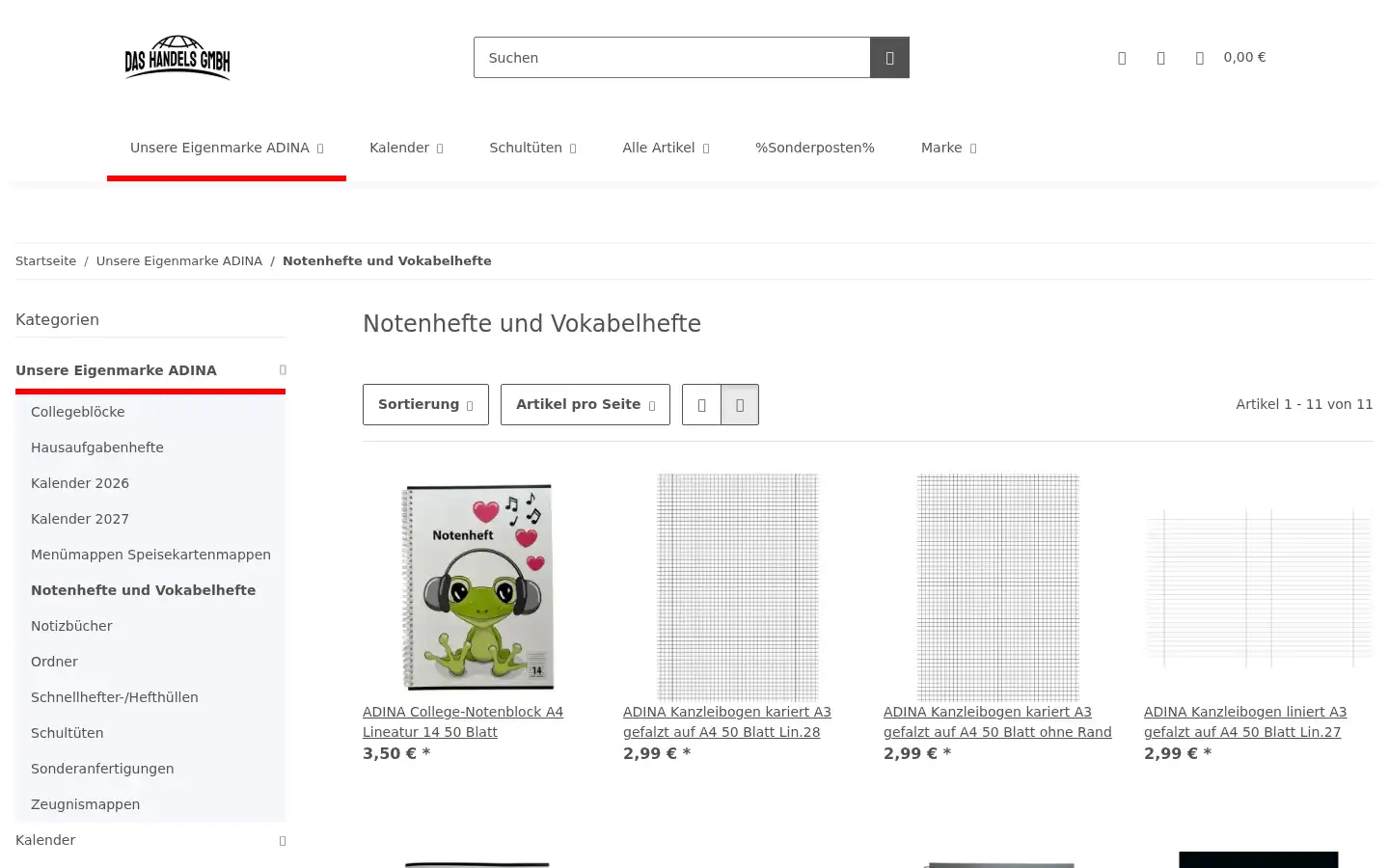Click the 3,50 € price text

tap(396, 754)
